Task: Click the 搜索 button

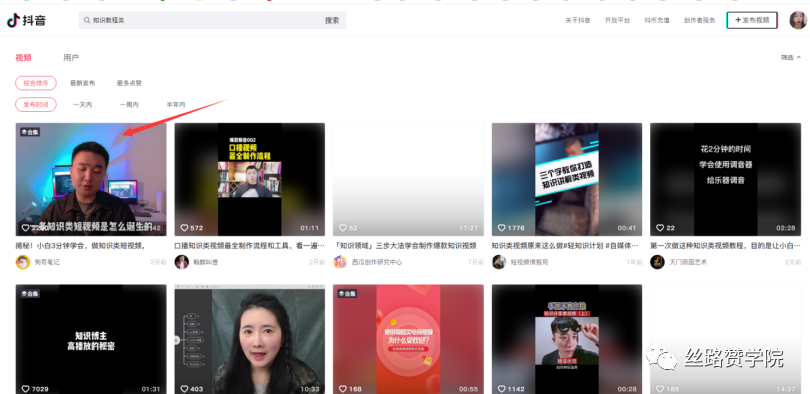Action: coord(332,20)
